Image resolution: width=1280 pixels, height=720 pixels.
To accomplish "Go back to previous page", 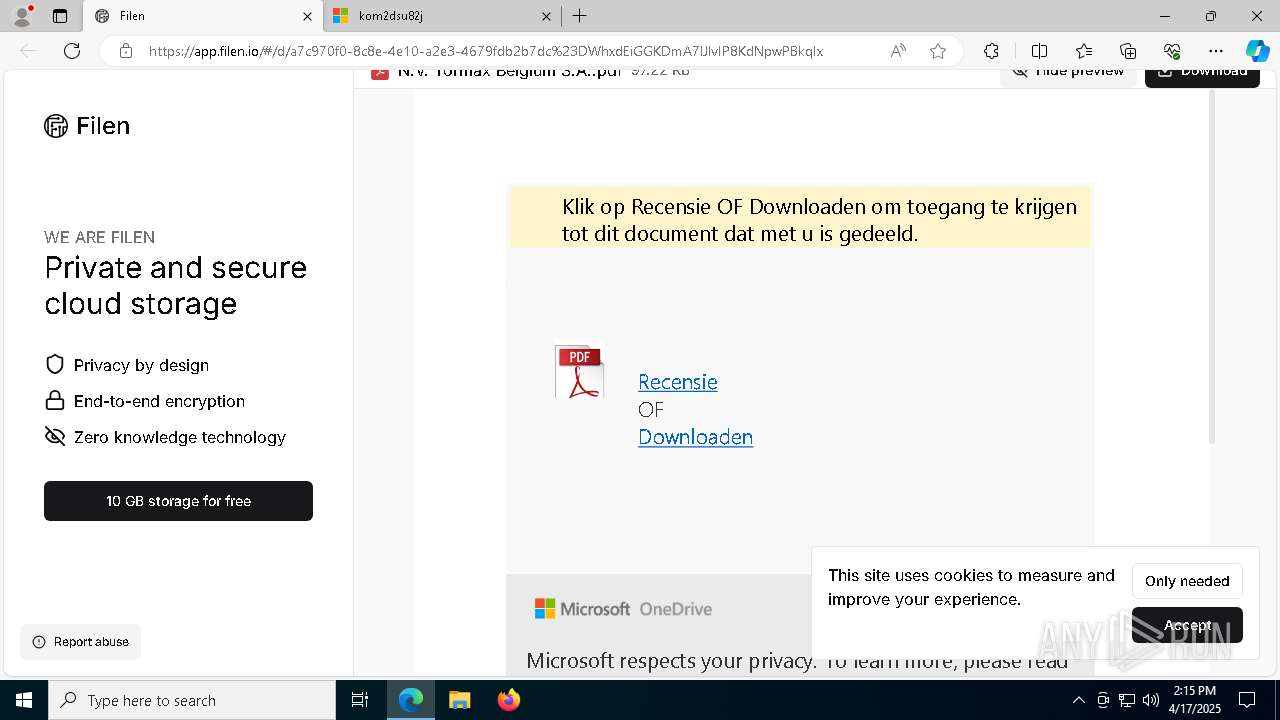I will (28, 51).
